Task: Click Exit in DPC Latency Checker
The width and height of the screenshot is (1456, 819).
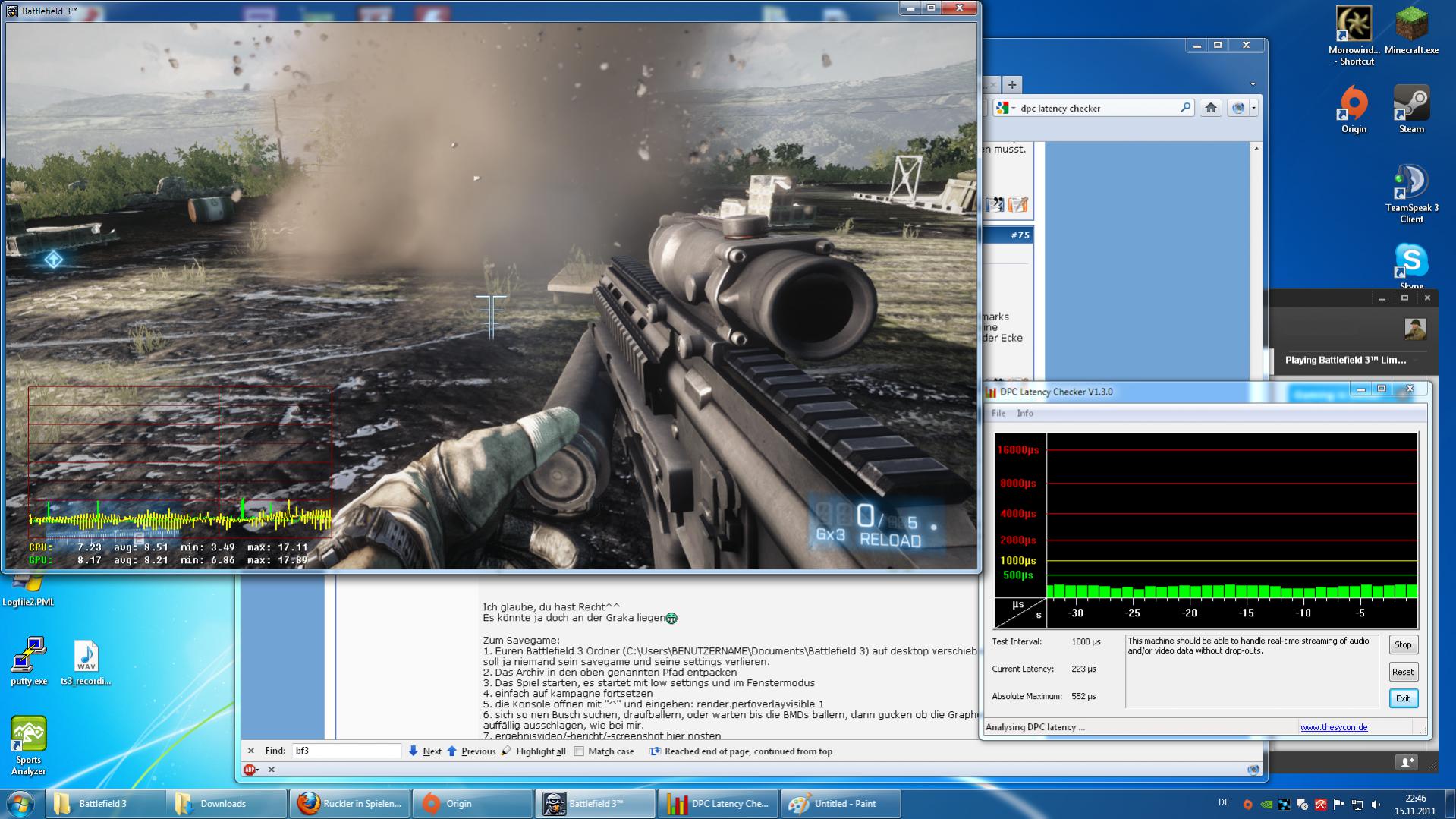Action: click(1403, 699)
